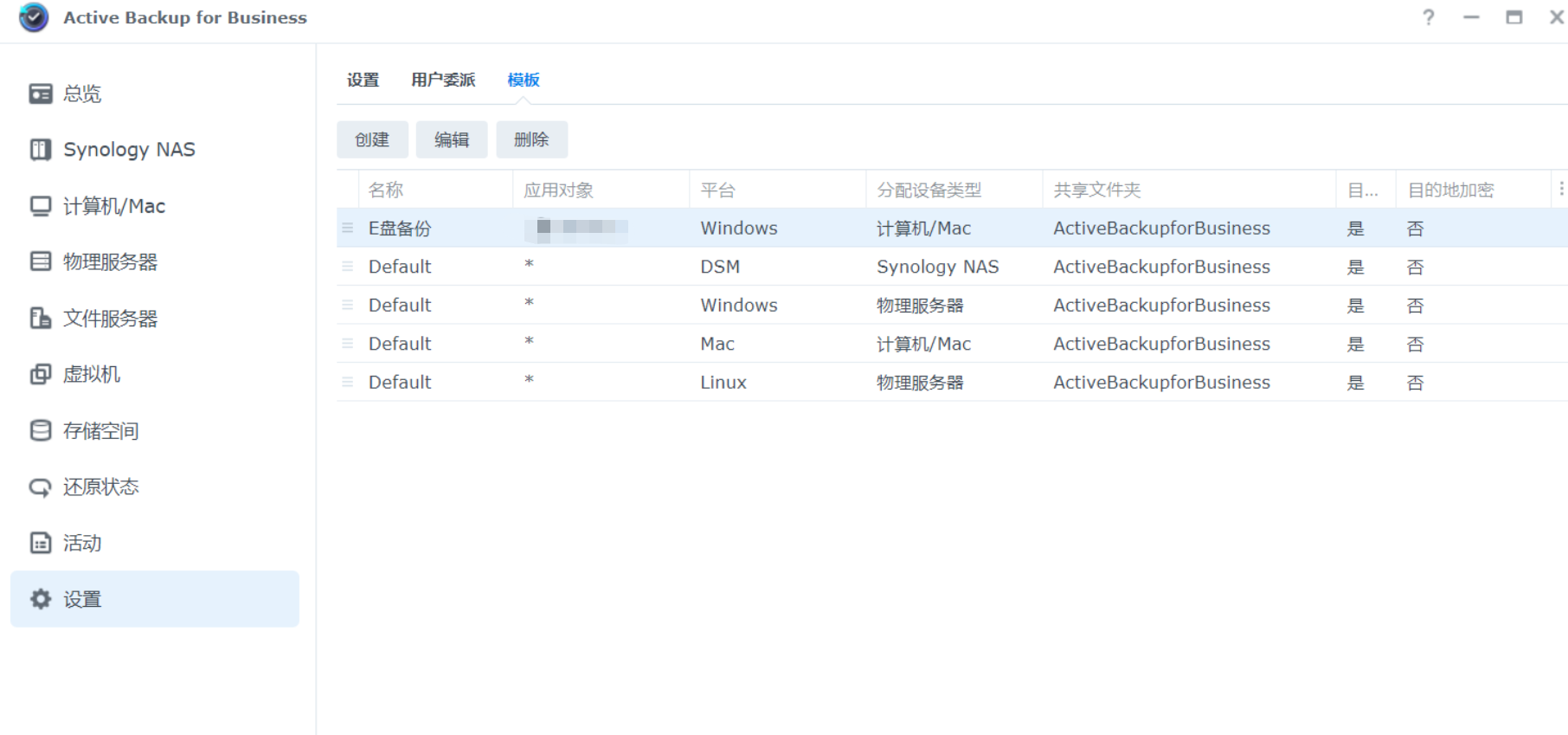1568x735 pixels.
Task: Select the E盘备份 template name
Action: click(400, 229)
